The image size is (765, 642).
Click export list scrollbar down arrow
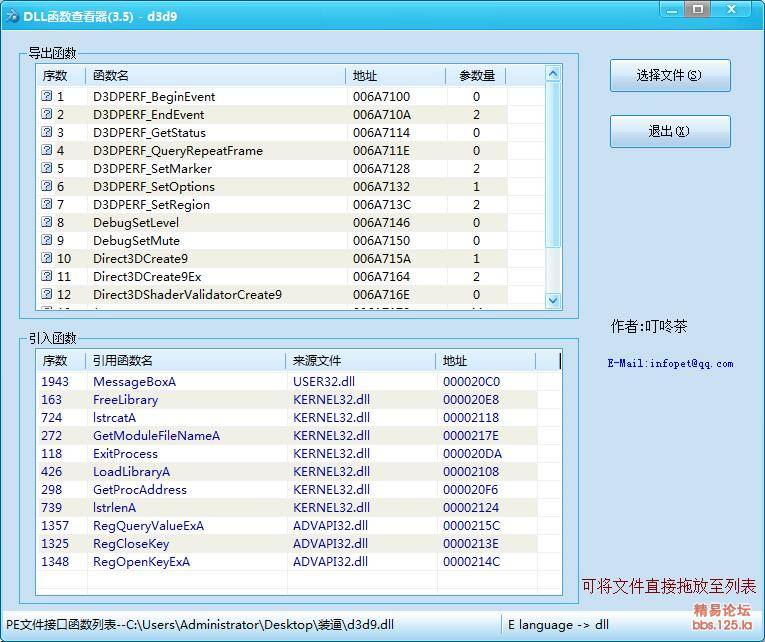(553, 300)
